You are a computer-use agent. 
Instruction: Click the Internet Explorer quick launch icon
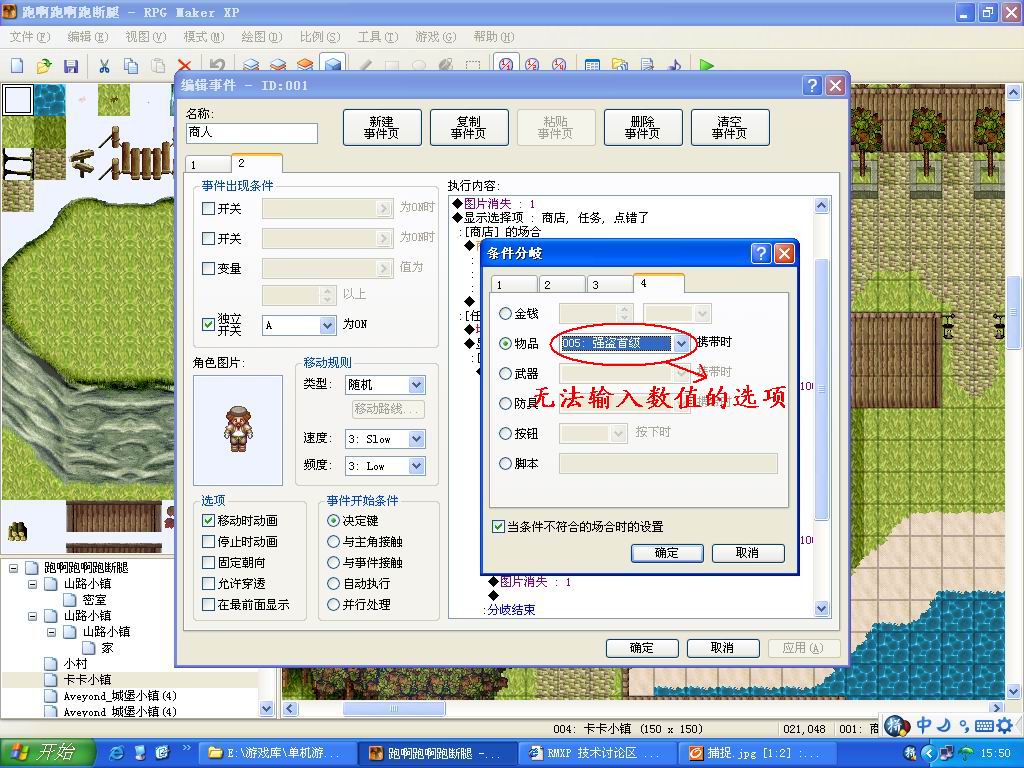tap(117, 753)
